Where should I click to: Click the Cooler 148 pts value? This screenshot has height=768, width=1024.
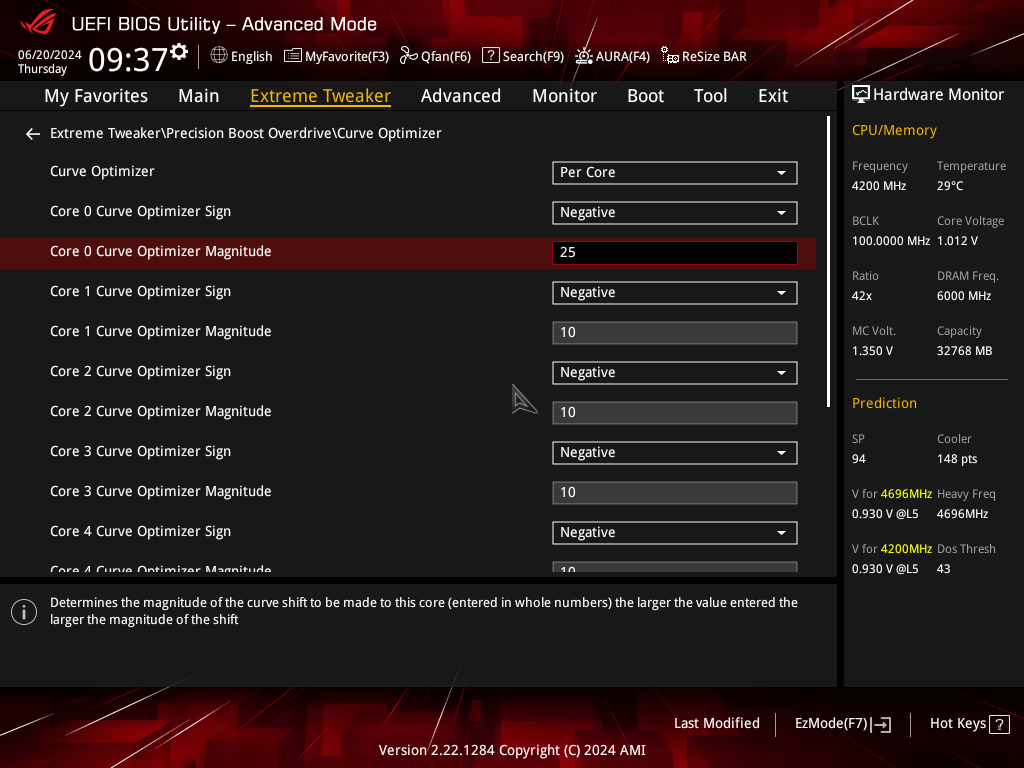(957, 459)
